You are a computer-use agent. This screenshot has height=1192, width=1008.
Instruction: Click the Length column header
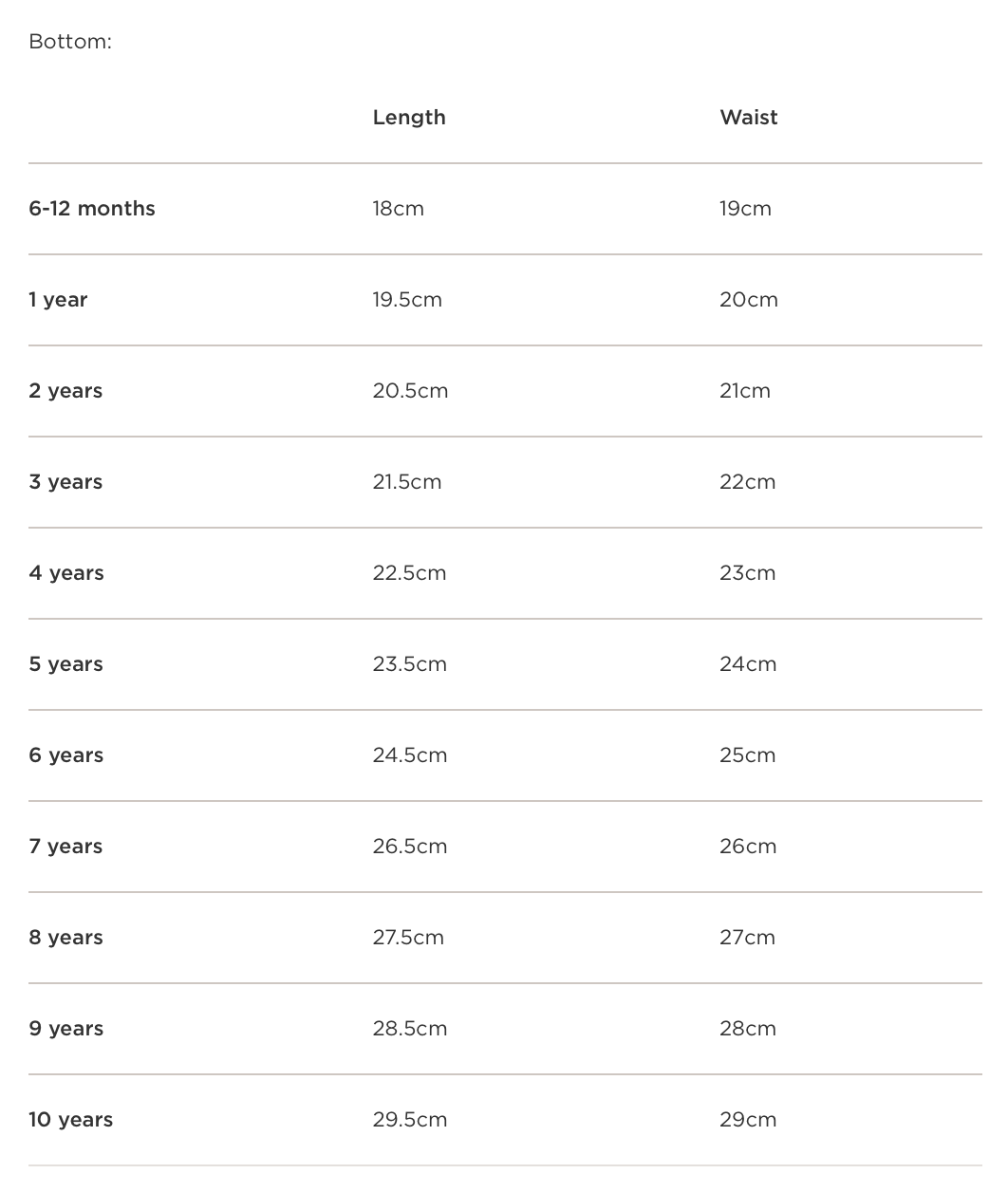click(408, 118)
